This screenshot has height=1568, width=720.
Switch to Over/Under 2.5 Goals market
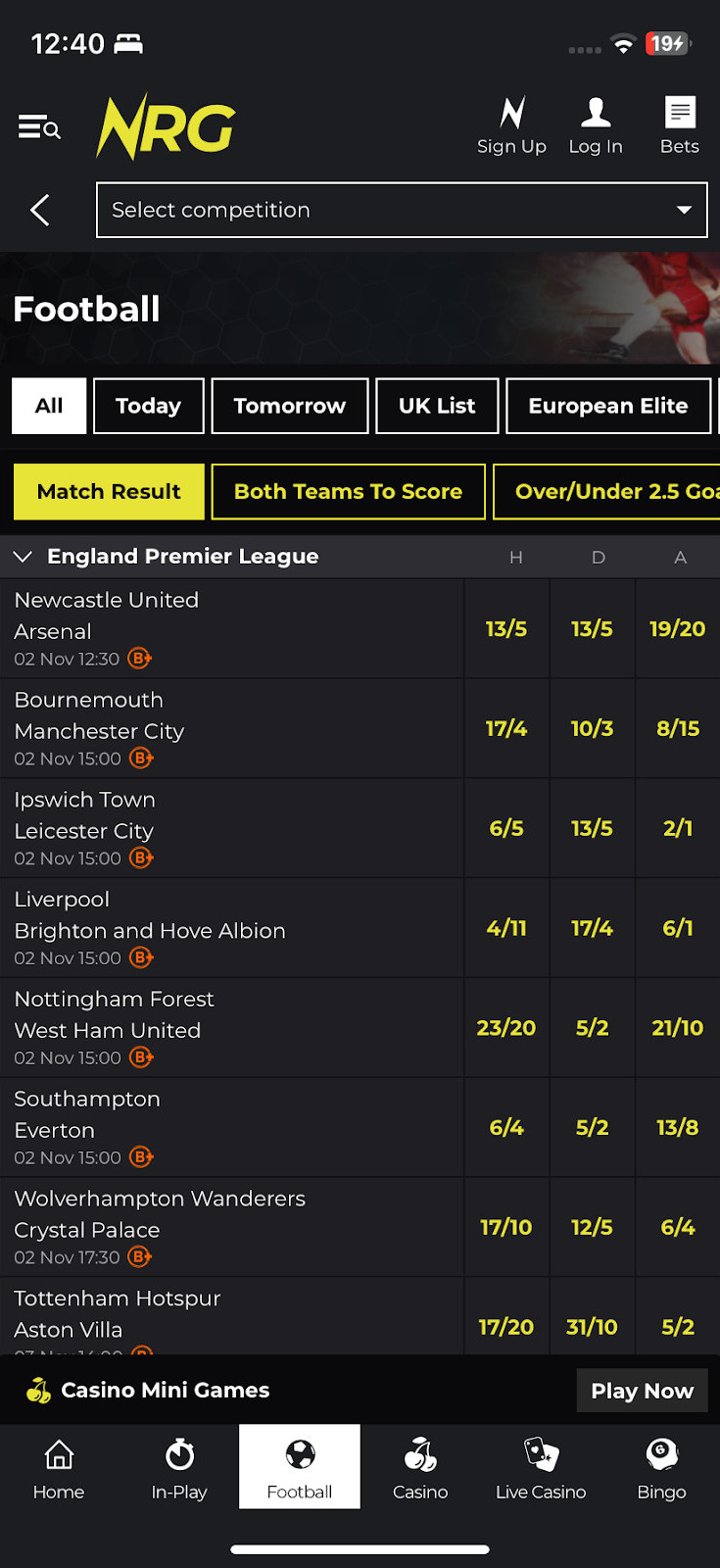pos(607,492)
